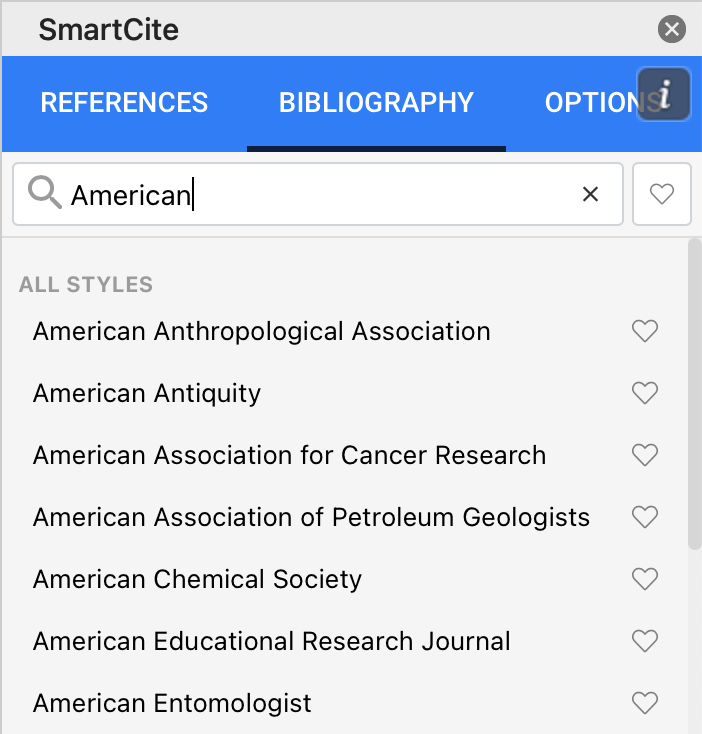This screenshot has height=734, width=702.
Task: Click the magnifying glass search icon
Action: tap(44, 192)
